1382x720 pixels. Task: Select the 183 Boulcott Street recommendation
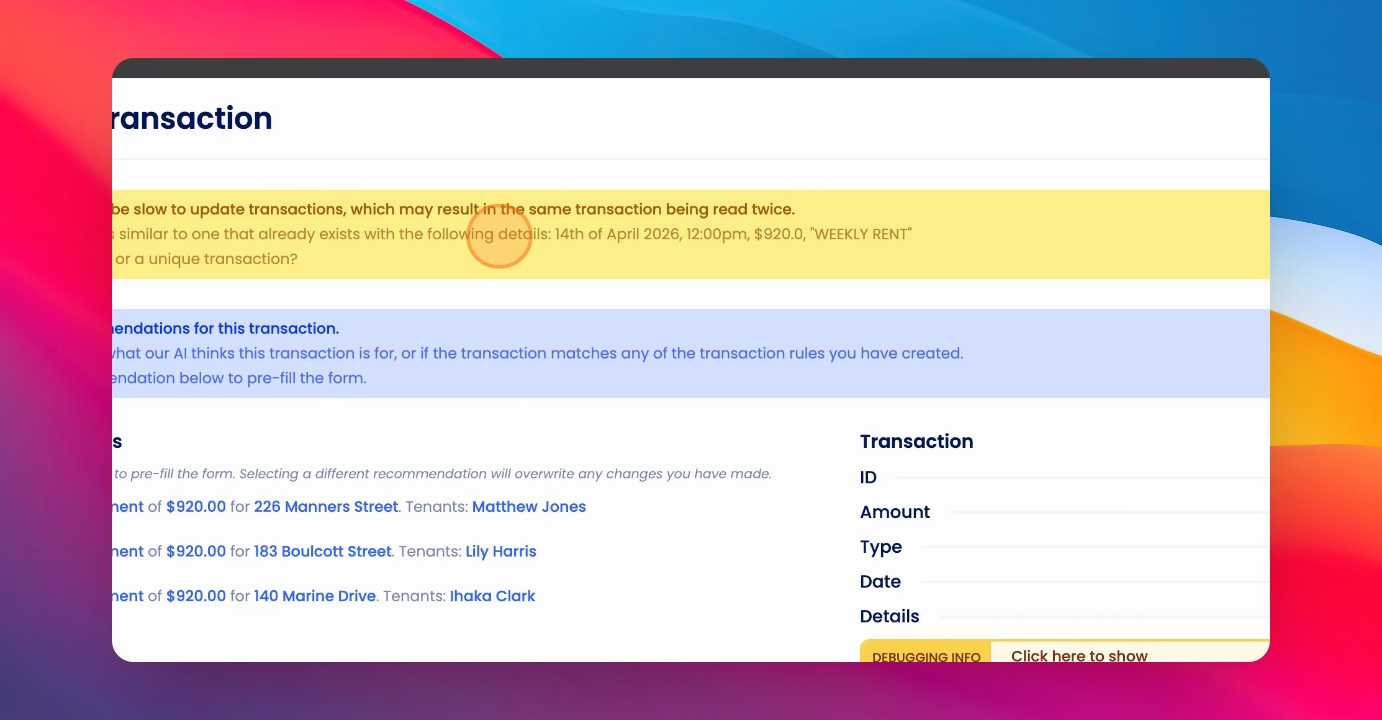323,551
